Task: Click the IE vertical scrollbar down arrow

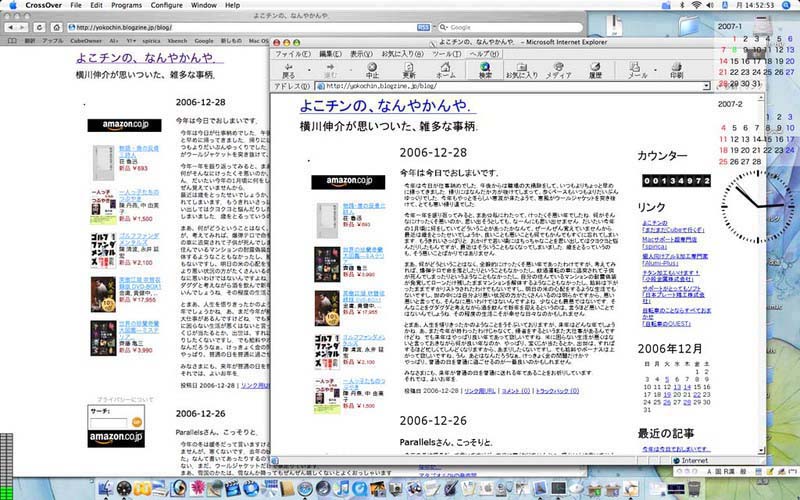Action: (761, 451)
